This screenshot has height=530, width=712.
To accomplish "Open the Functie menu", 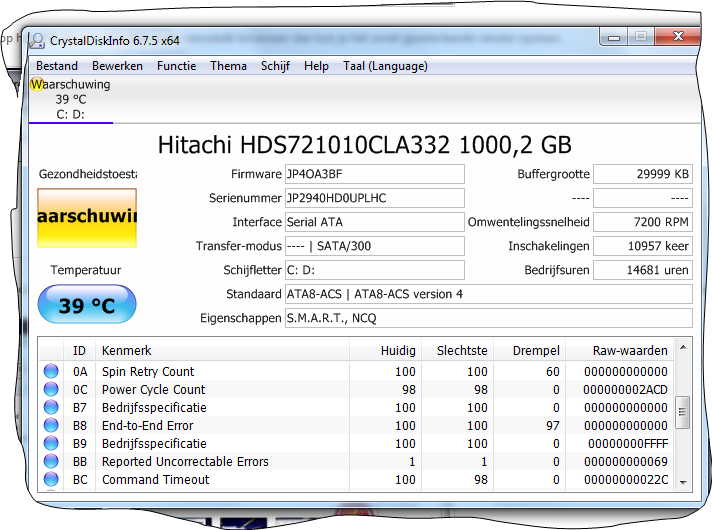I will [176, 66].
